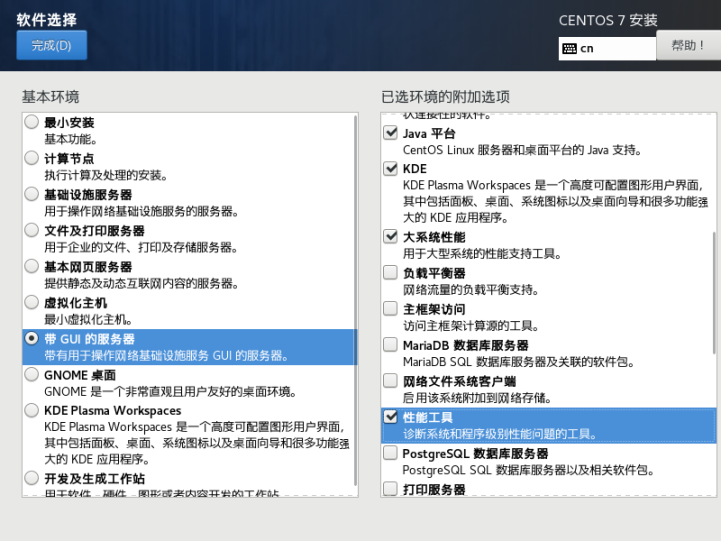
Task: Enable the 主框架访问 checkbox
Action: [x=390, y=308]
